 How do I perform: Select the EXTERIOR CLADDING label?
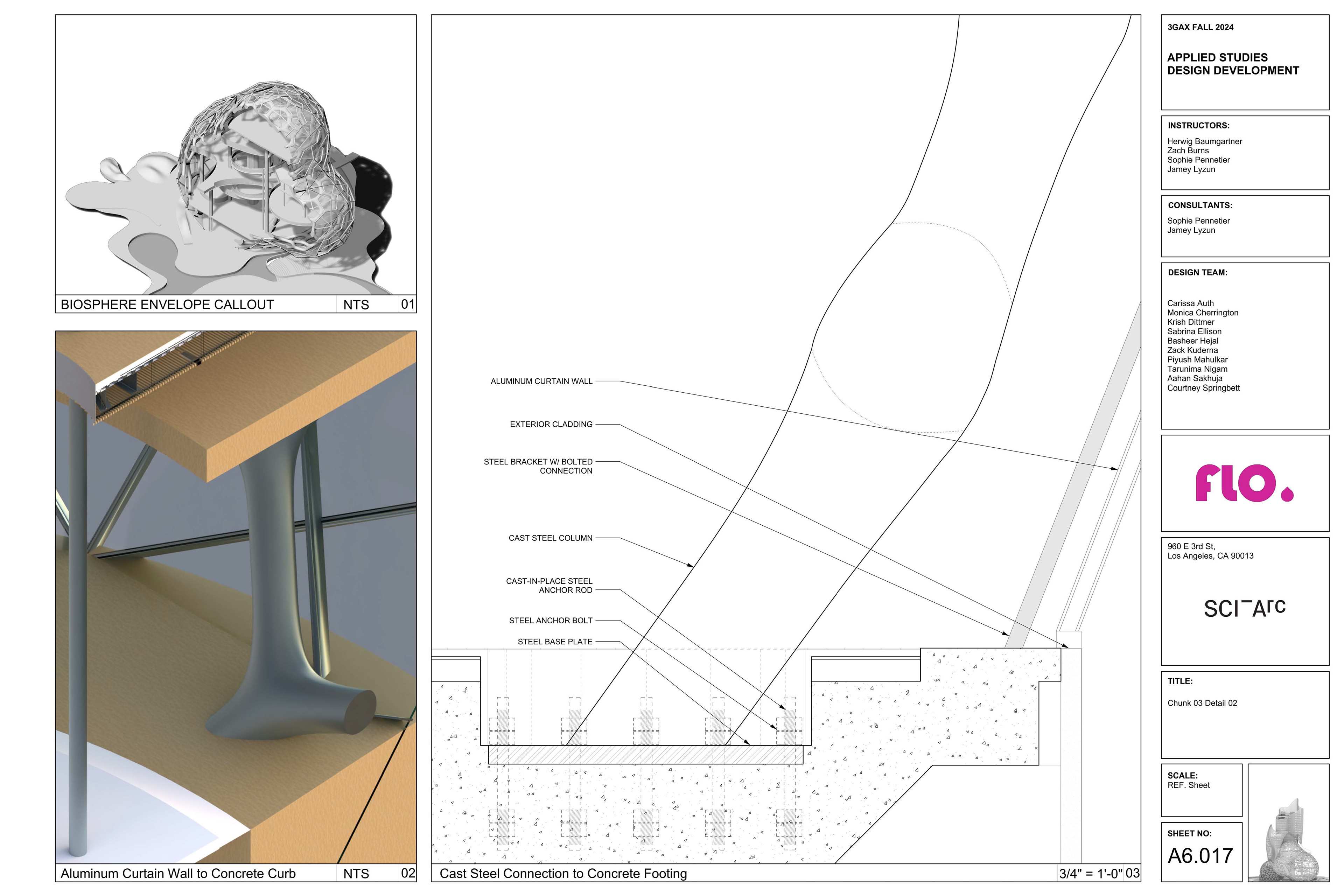point(551,424)
